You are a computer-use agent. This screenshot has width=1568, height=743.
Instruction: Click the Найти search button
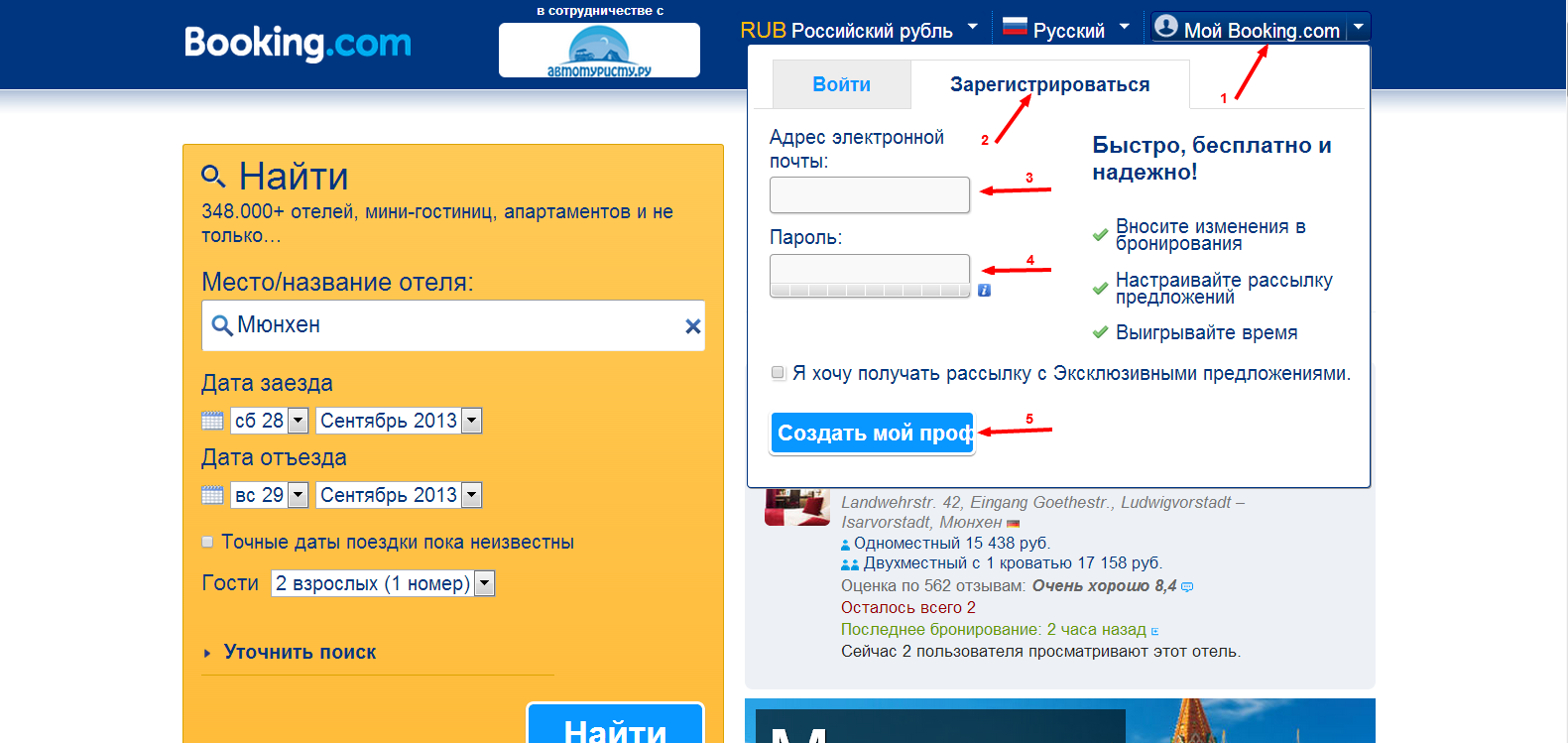tap(615, 725)
